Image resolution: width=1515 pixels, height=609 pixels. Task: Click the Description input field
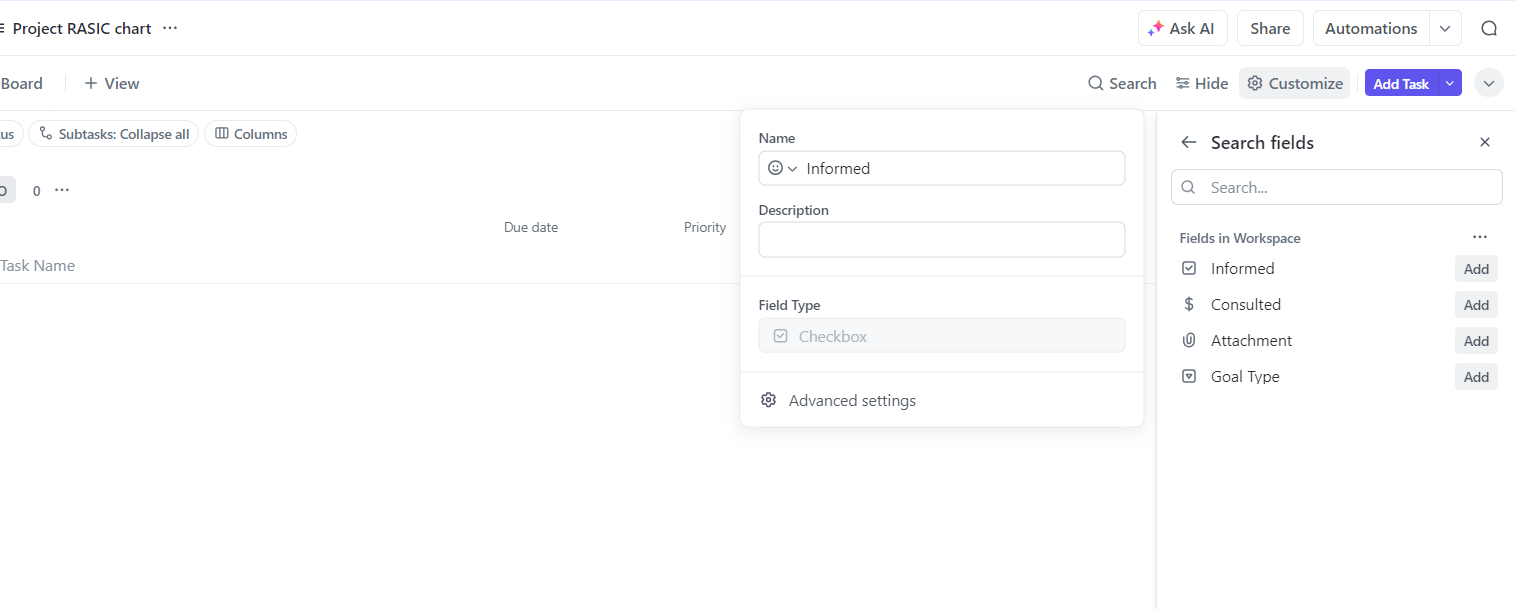(x=941, y=240)
